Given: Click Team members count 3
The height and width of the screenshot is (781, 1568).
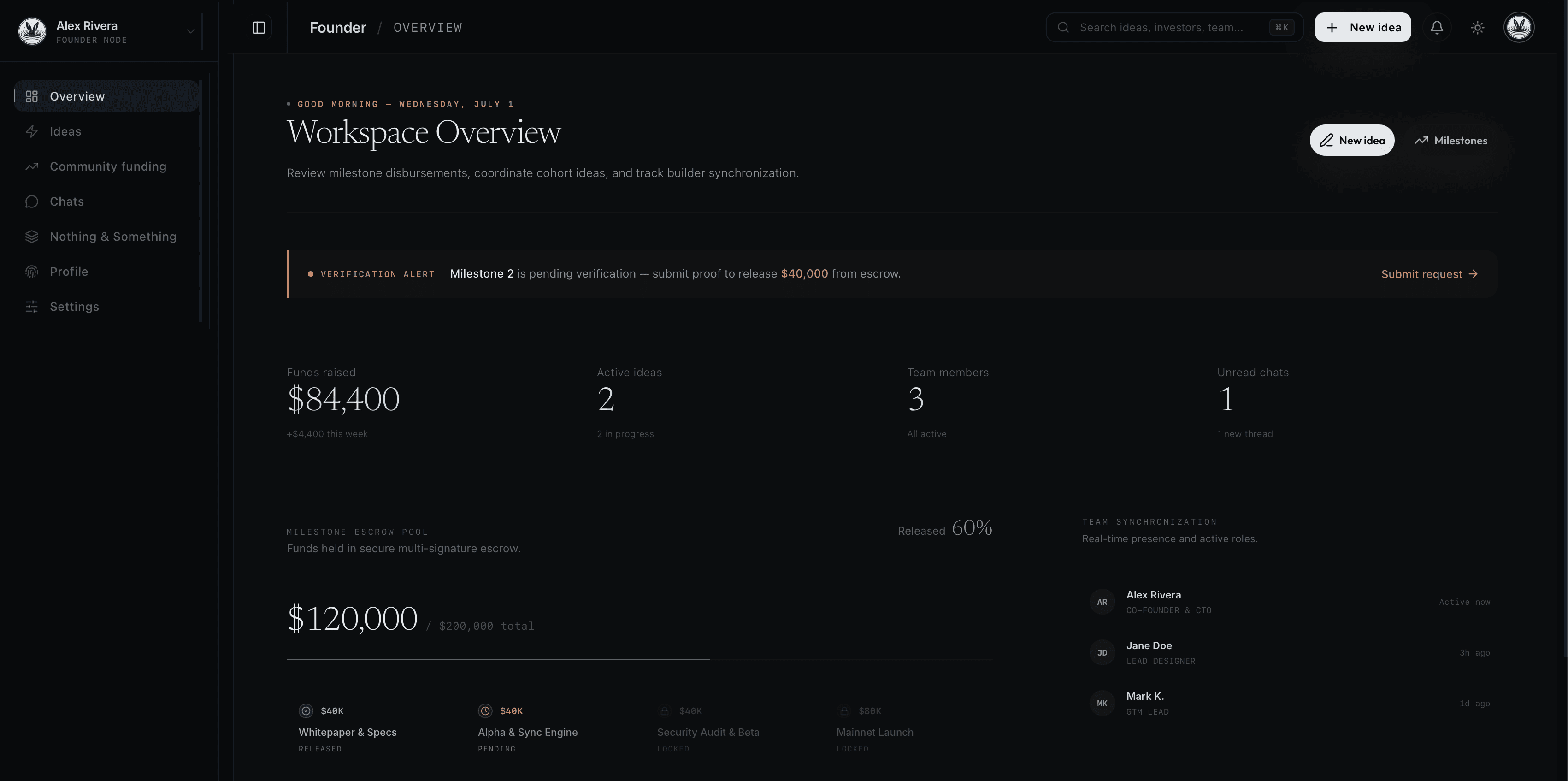Looking at the screenshot, I should (916, 399).
